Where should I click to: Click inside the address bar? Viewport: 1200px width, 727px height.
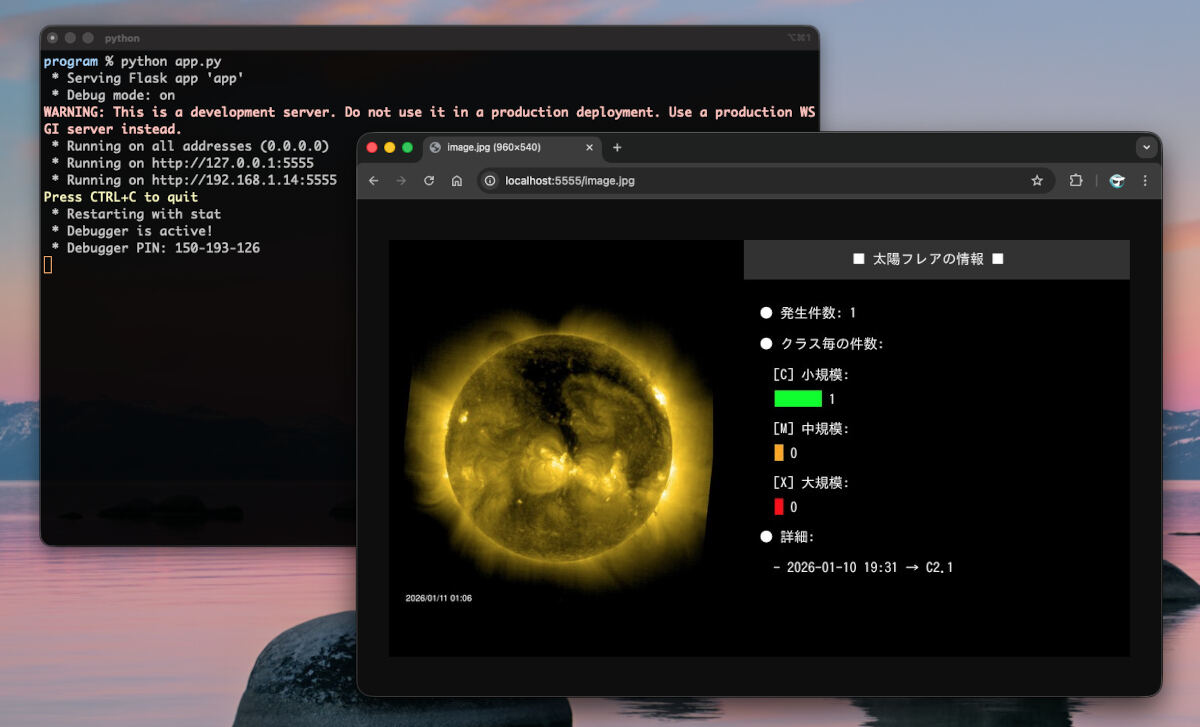(700, 181)
